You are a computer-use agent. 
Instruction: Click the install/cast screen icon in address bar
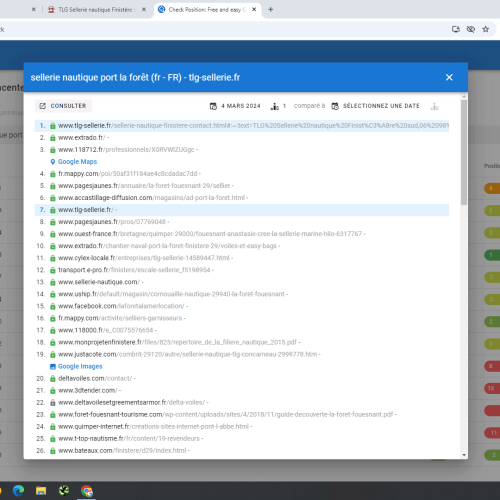click(456, 29)
